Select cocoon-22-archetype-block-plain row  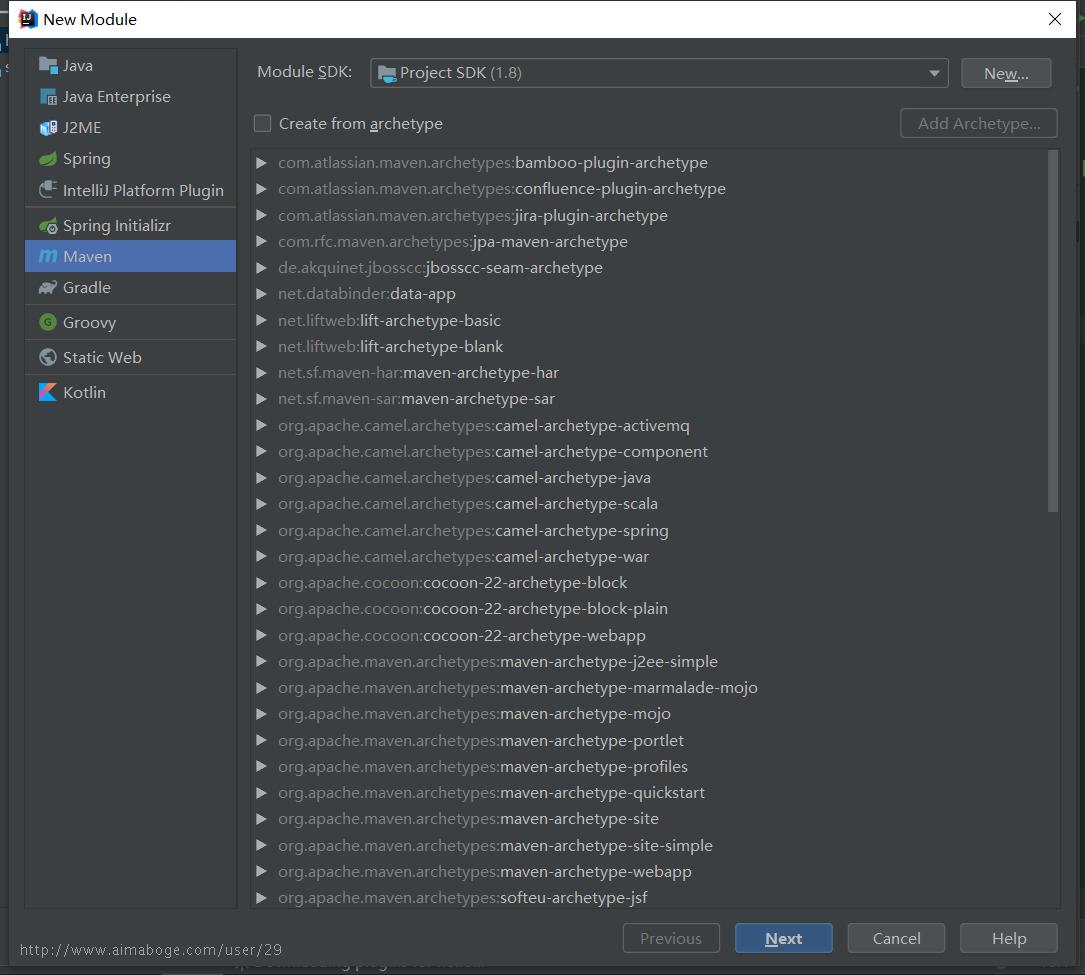tap(648, 608)
